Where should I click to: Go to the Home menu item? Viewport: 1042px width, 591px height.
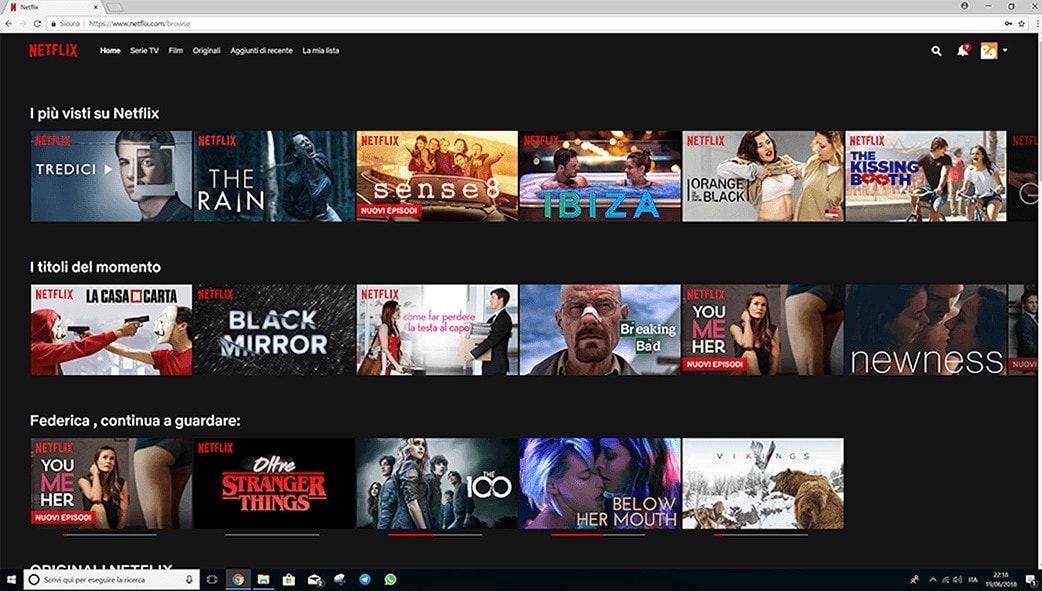click(110, 51)
